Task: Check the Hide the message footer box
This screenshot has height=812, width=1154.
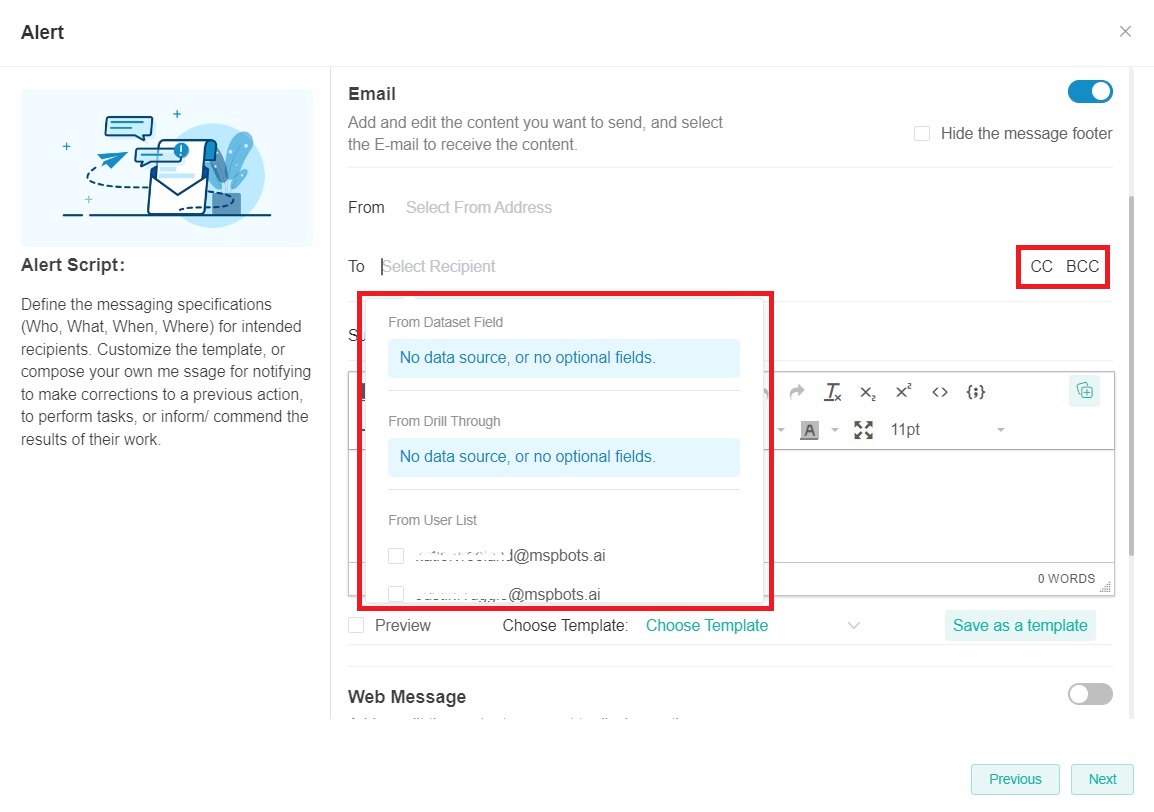Action: pyautogui.click(x=922, y=134)
